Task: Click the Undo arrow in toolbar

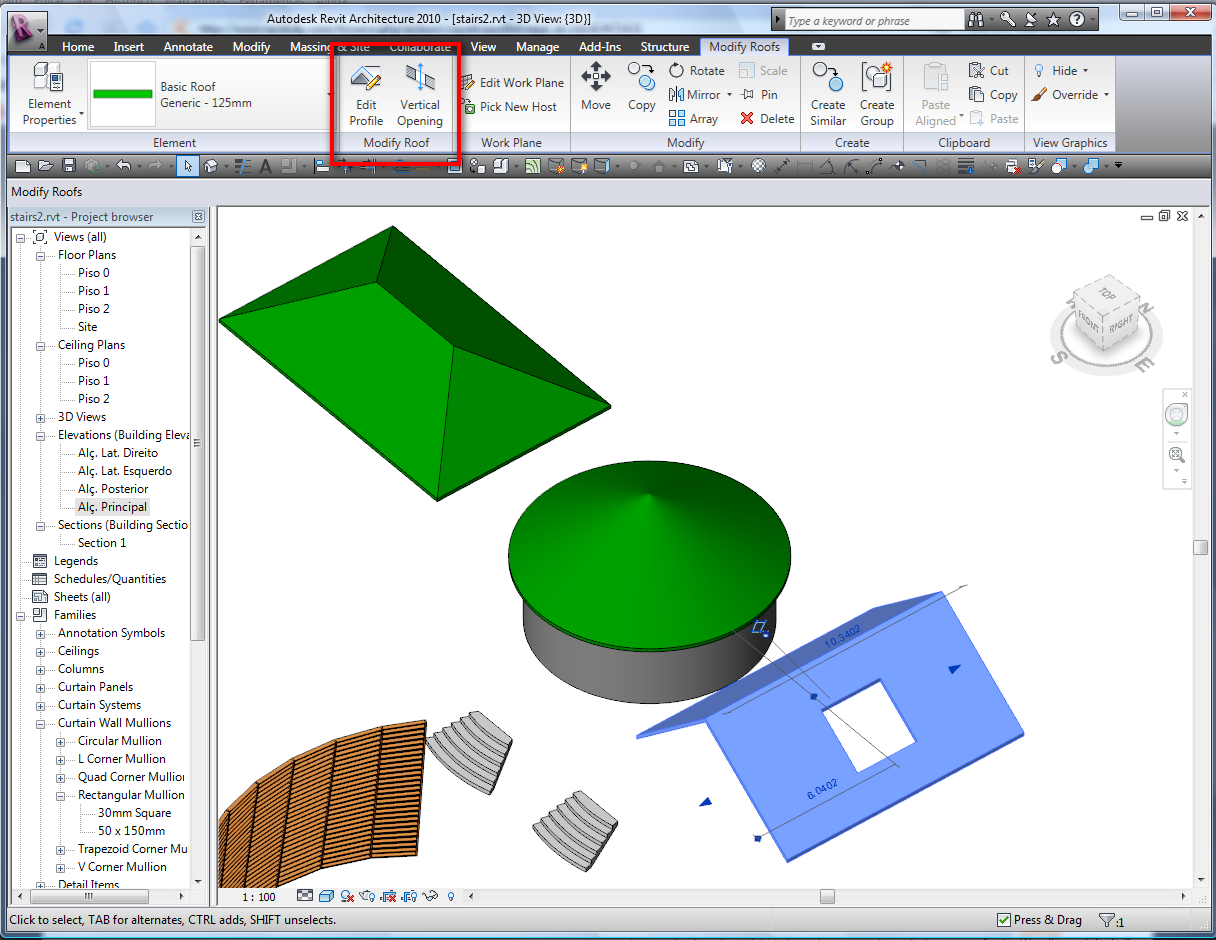Action: 124,166
